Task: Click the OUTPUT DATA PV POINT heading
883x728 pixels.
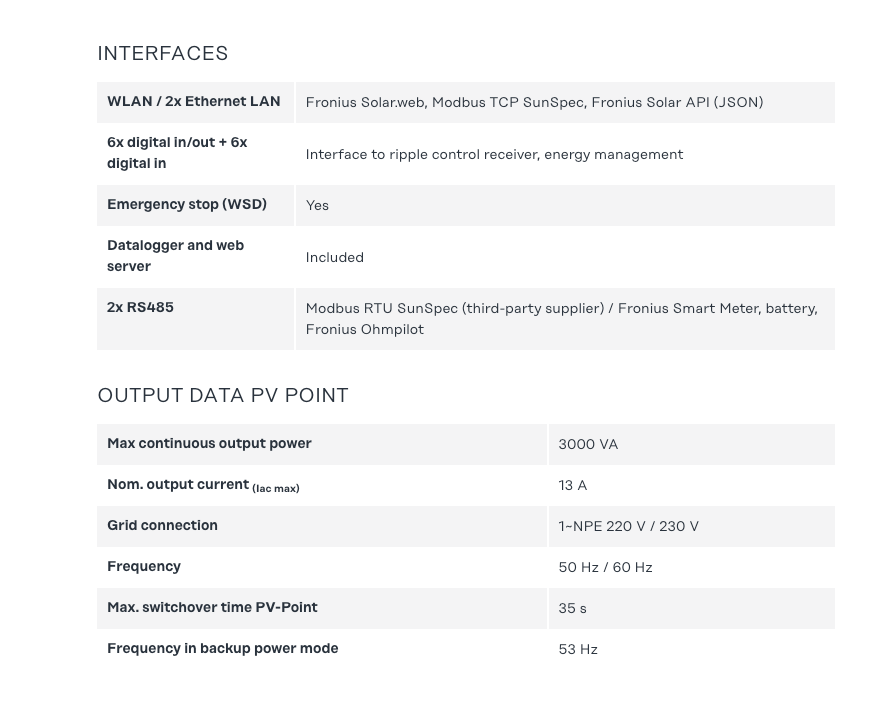Action: coord(223,395)
